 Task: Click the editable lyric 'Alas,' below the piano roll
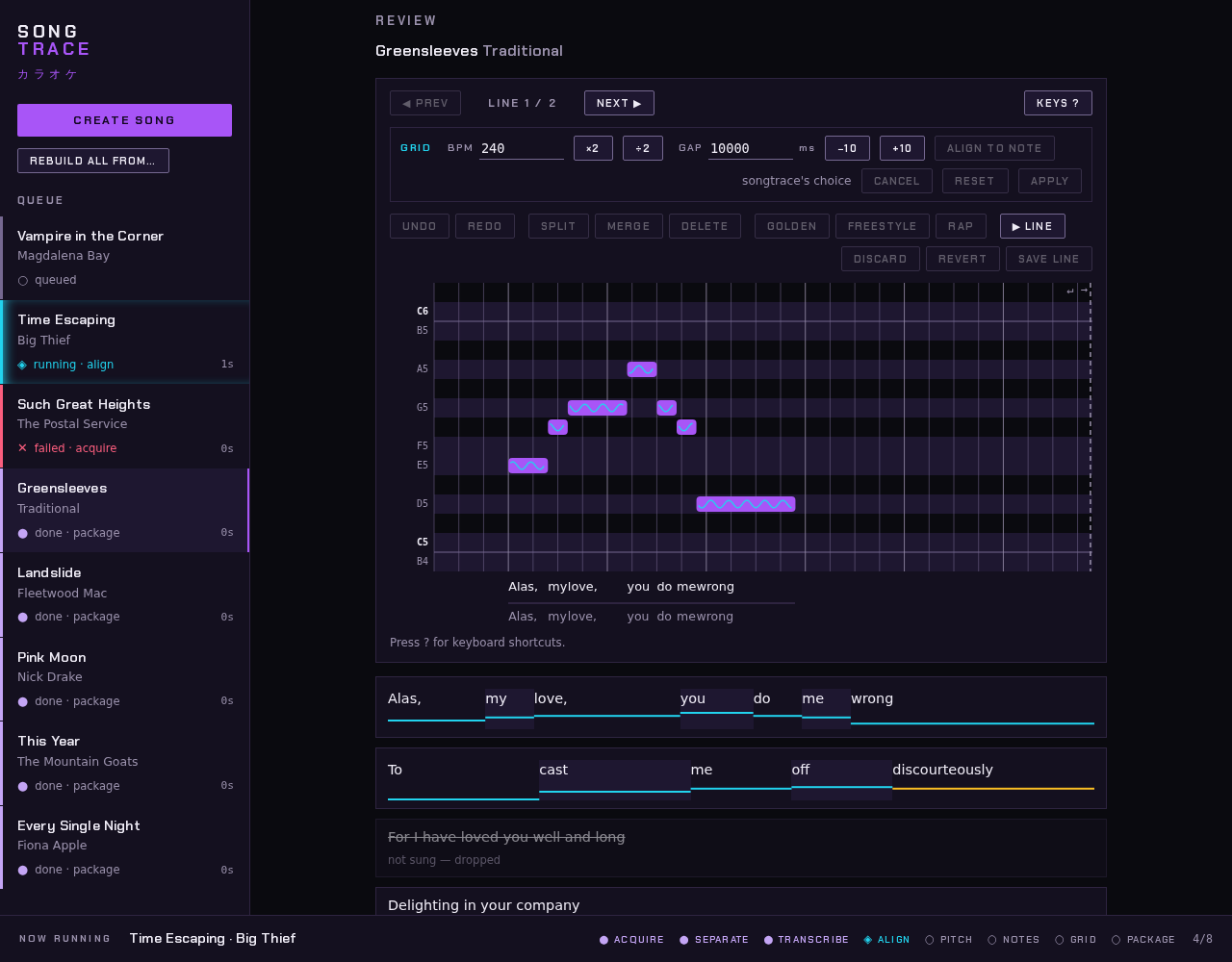[523, 587]
